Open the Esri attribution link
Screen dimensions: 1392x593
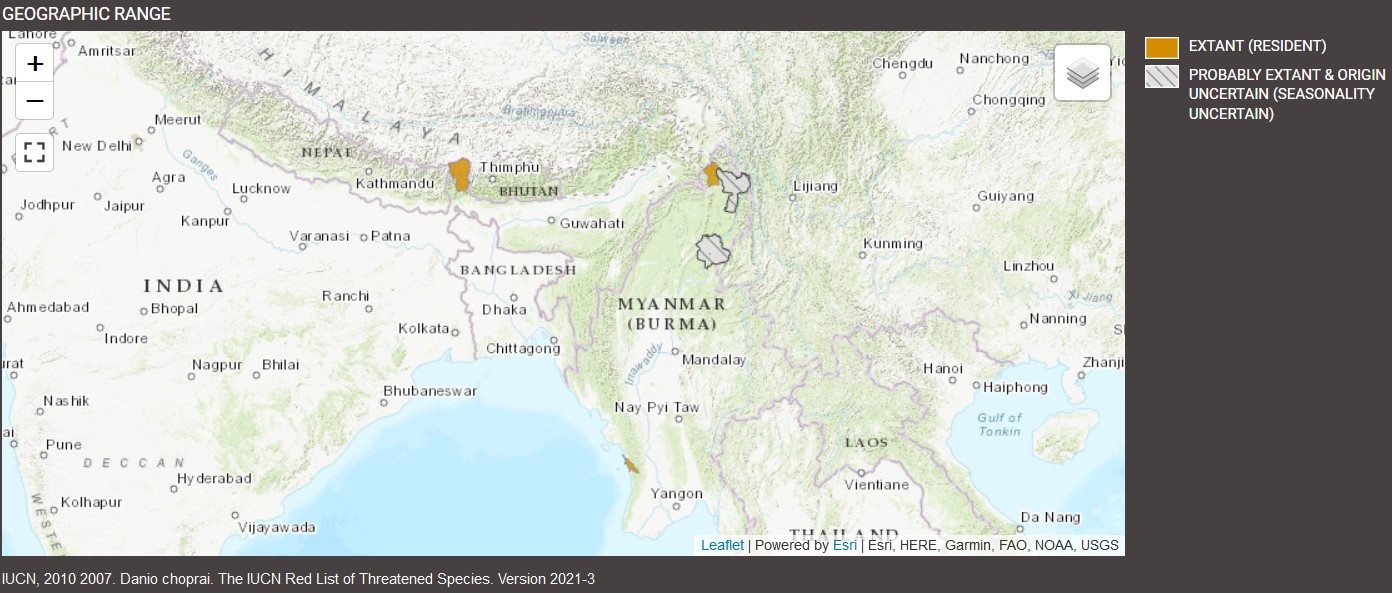click(x=844, y=545)
